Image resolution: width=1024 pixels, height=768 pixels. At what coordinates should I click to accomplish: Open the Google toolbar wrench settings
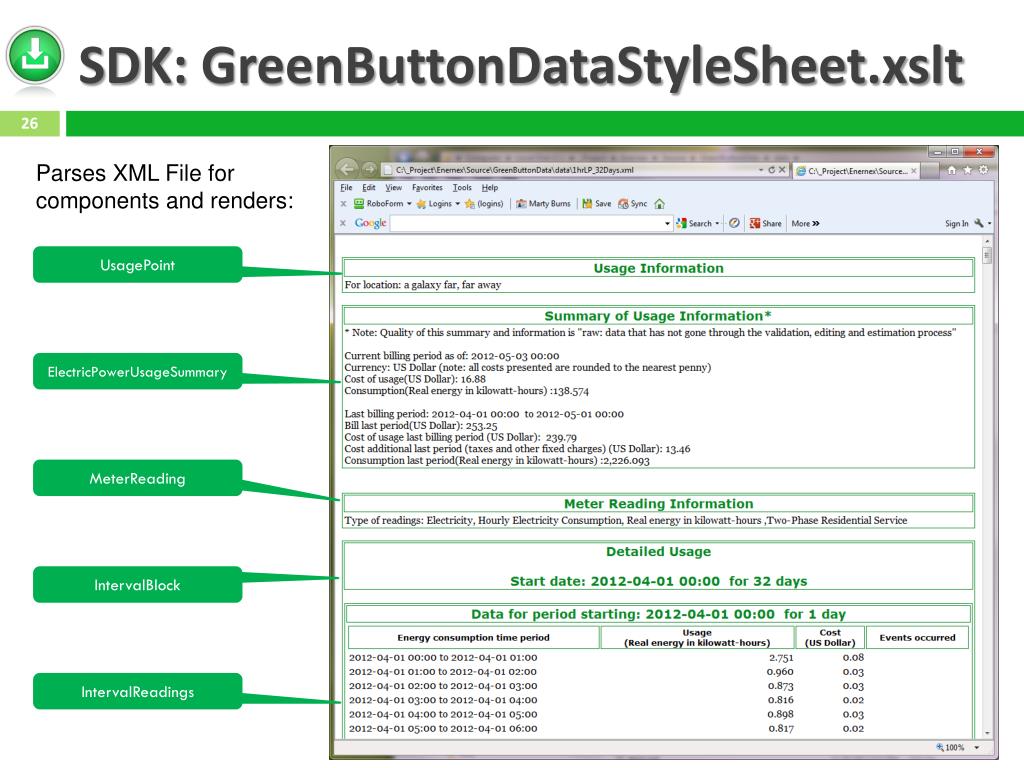(978, 223)
